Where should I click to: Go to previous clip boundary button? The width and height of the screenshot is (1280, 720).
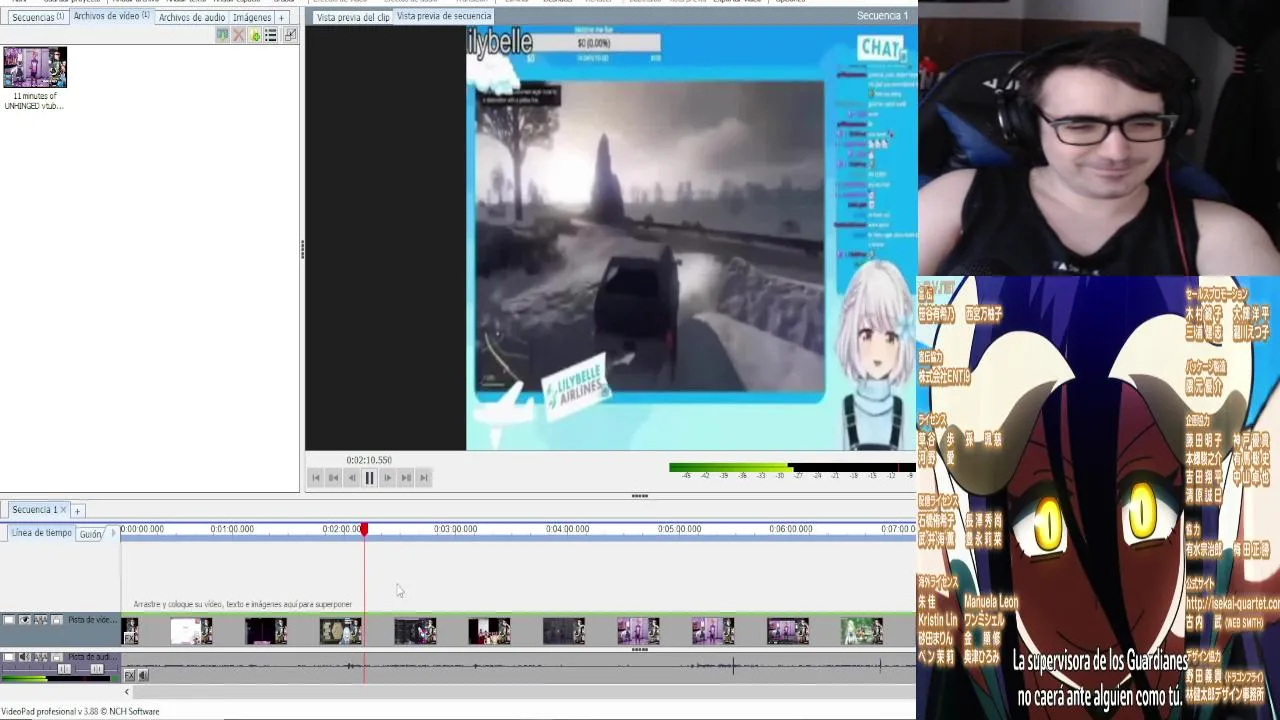coord(334,478)
